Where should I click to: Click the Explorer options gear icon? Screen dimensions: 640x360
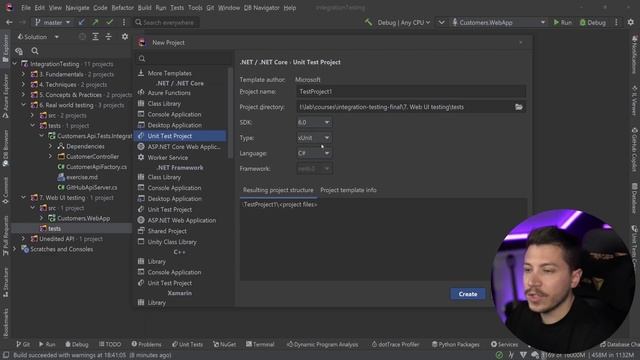coord(125,37)
